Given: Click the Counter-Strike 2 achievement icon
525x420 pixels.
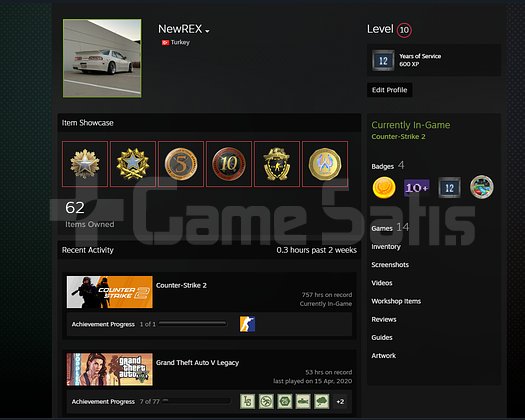Looking at the screenshot, I should [x=247, y=324].
